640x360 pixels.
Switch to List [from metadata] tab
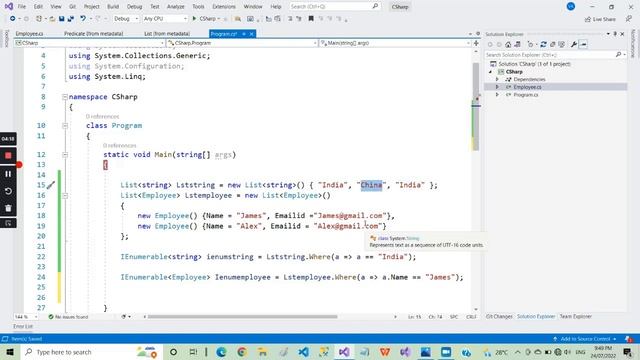[x=167, y=34]
